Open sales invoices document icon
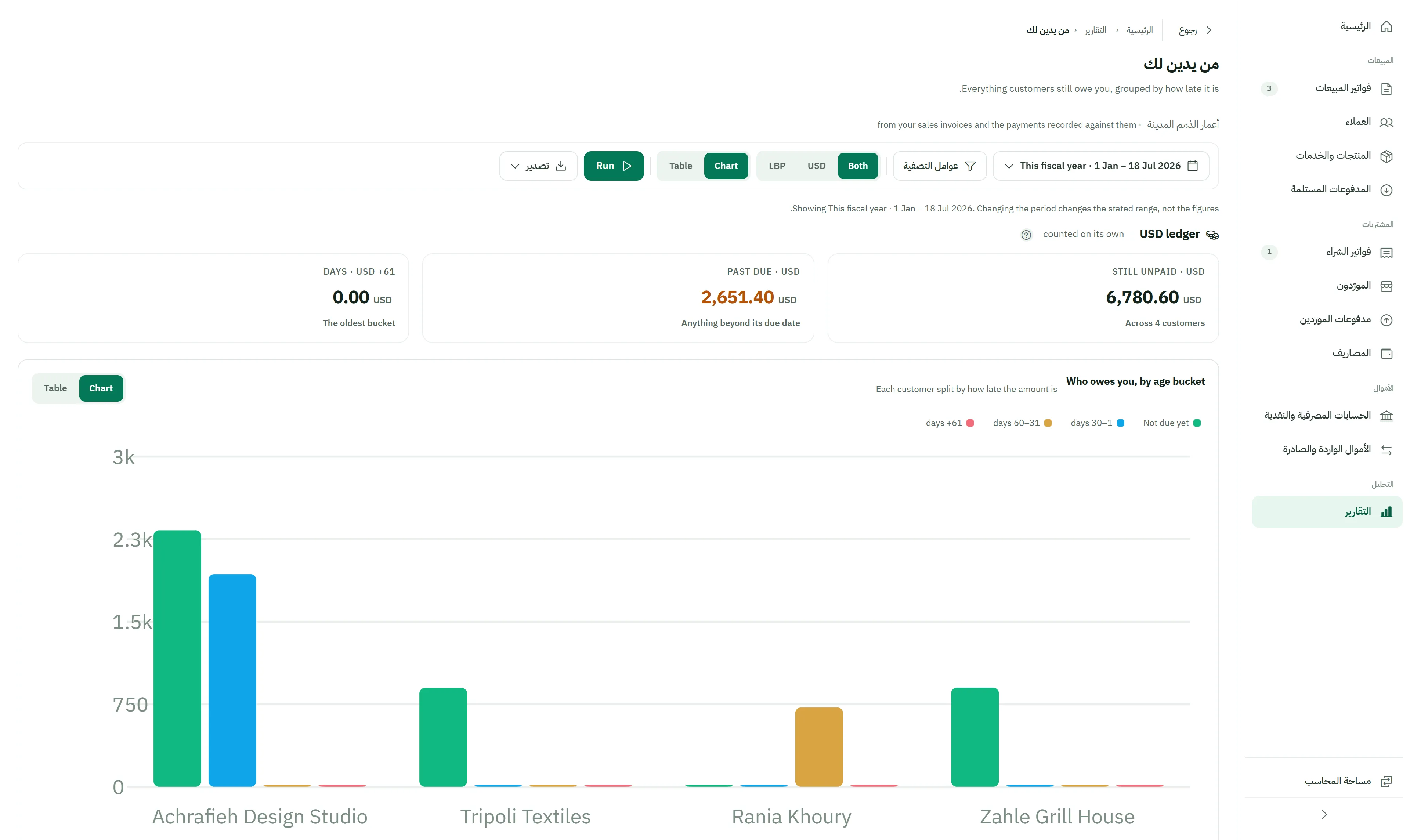Screen dimensions: 1410x840 coord(1386,88)
